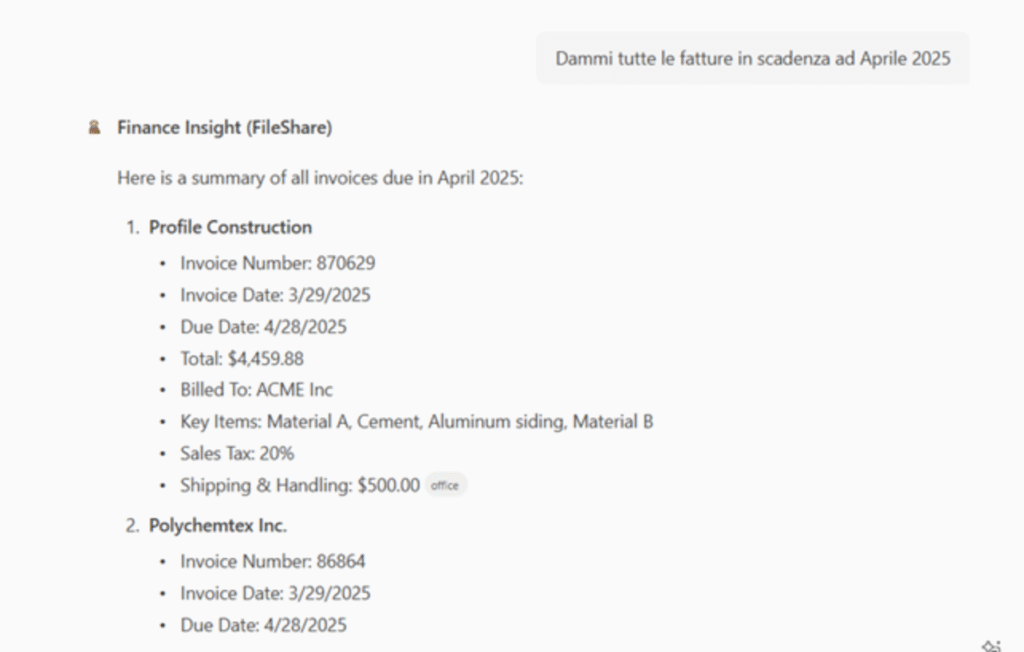Click the Shipping & Handling $500.00 text
The height and width of the screenshot is (652, 1024).
[x=300, y=486]
